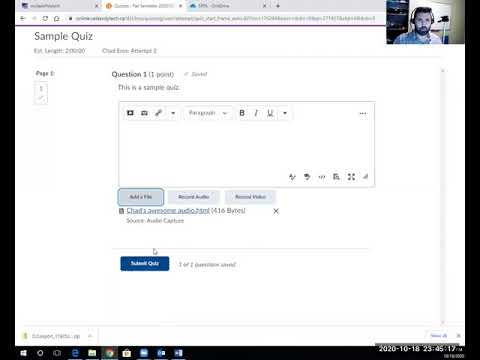Image resolution: width=480 pixels, height=360 pixels.
Task: Open a new browser tab with the plus
Action: [278, 6]
